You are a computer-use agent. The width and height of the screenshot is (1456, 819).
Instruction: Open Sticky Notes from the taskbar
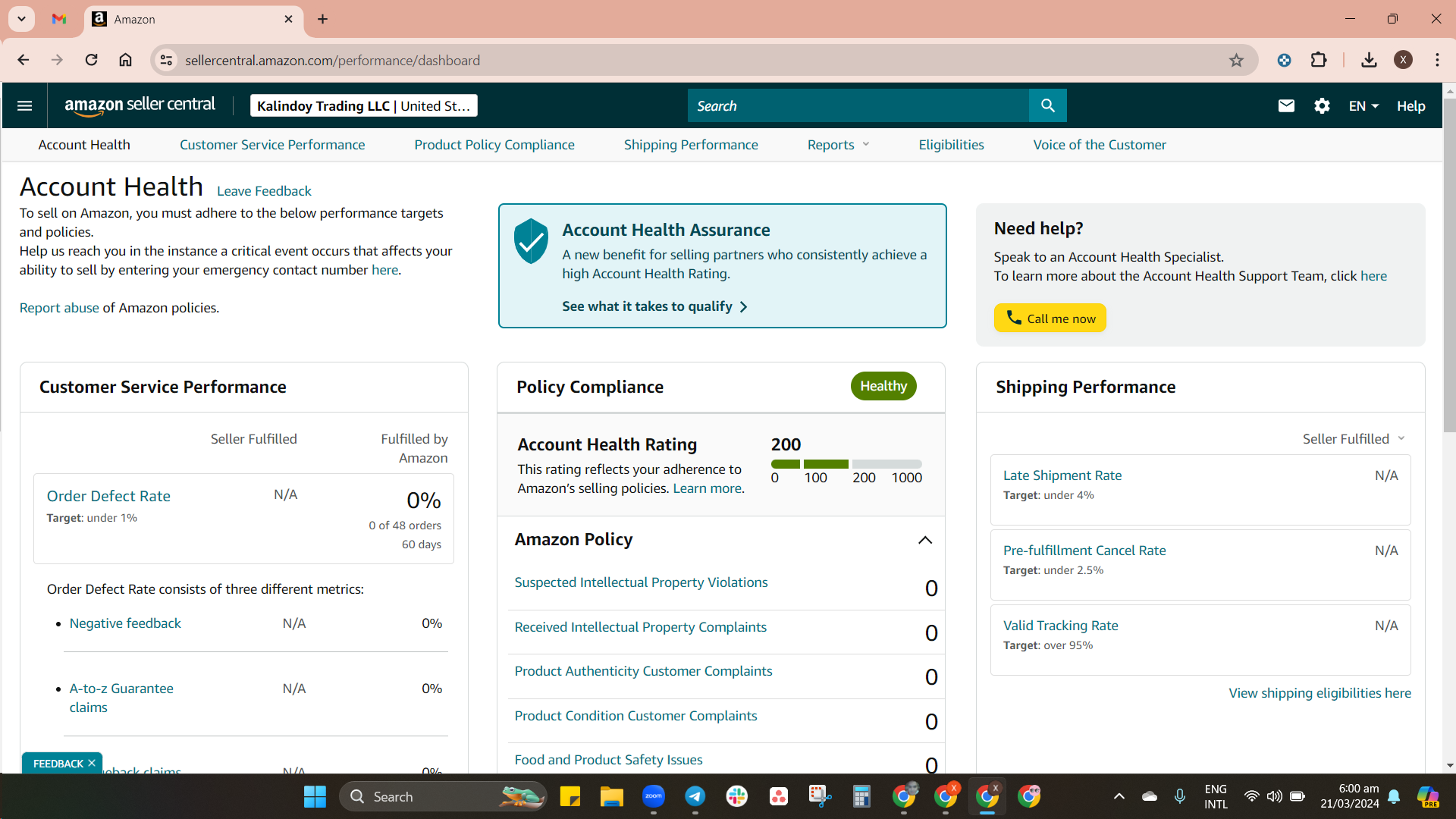tap(570, 796)
